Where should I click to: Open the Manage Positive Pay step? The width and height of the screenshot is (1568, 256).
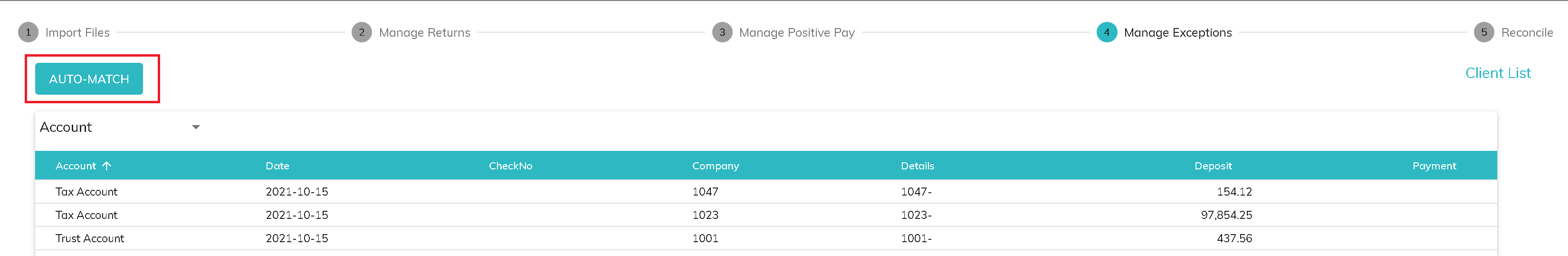[x=796, y=32]
